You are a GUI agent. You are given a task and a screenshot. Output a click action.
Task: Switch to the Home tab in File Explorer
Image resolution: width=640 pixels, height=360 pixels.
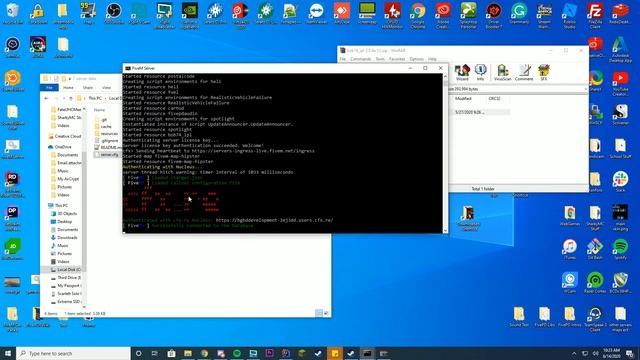68,87
